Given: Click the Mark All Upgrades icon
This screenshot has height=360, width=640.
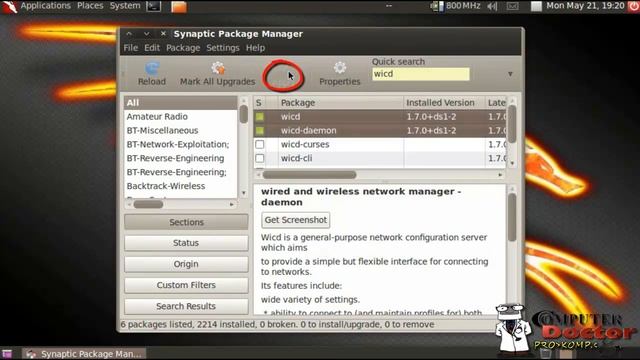Looking at the screenshot, I should [218, 68].
